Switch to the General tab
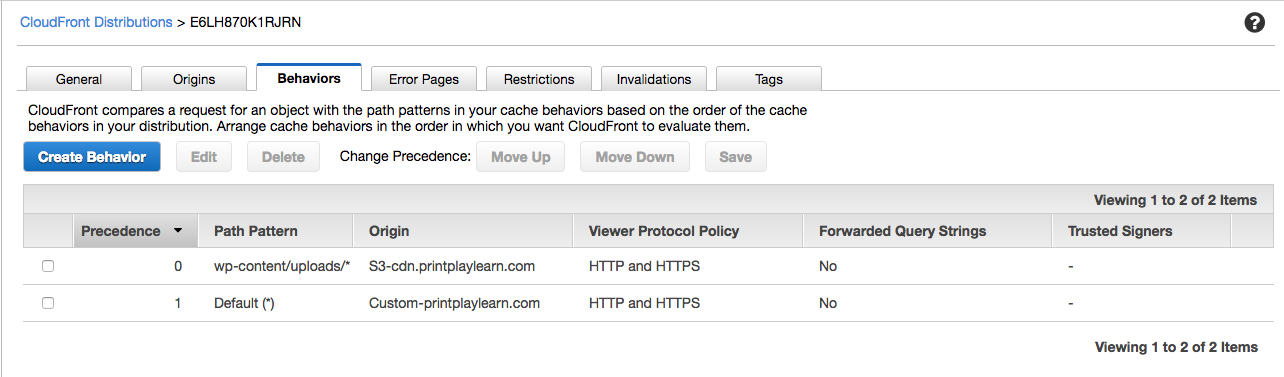Screen dimensions: 1284x377 (x=79, y=79)
